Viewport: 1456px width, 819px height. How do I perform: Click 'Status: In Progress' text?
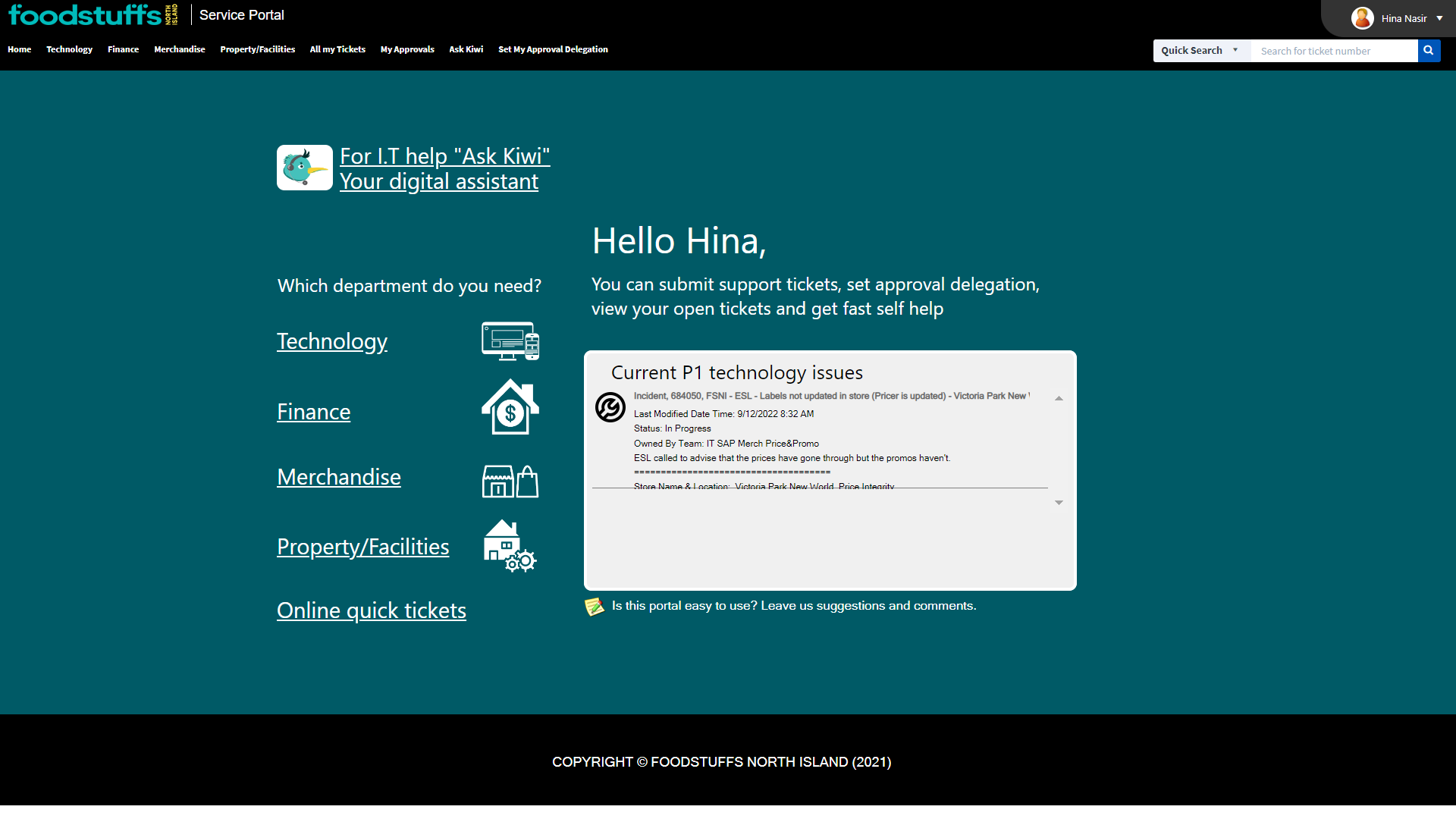click(672, 428)
